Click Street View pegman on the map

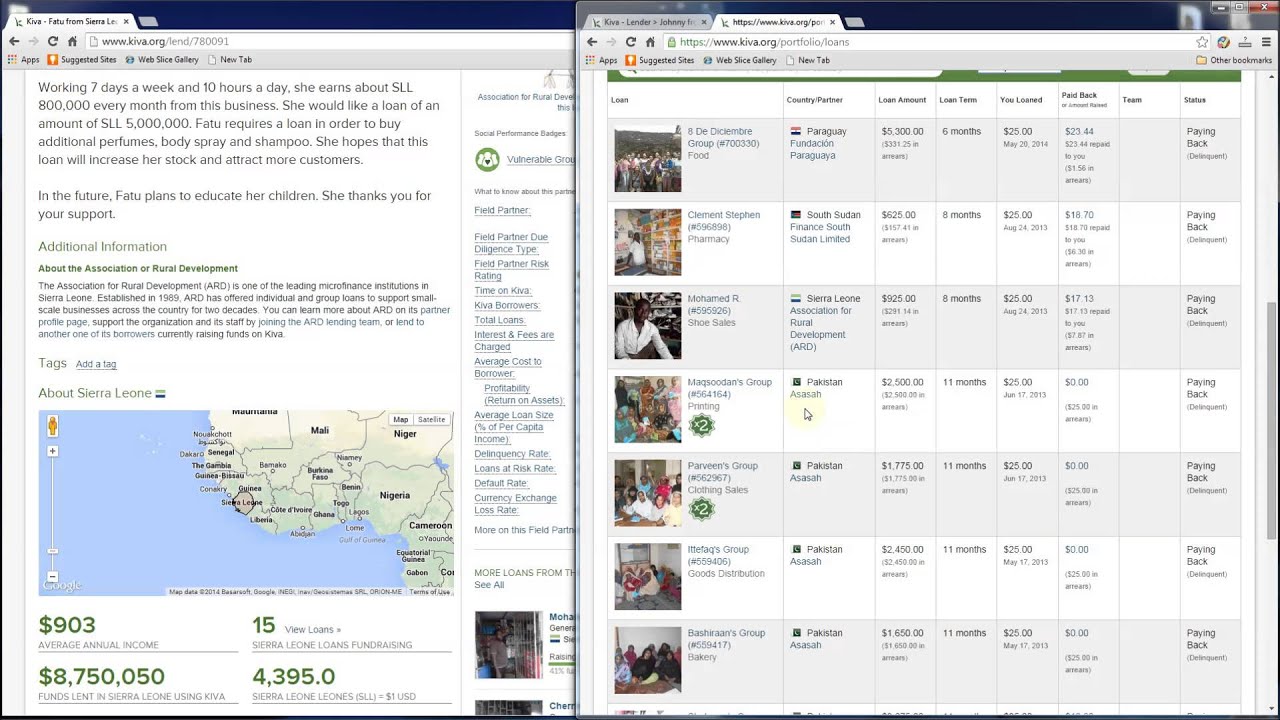pyautogui.click(x=52, y=426)
